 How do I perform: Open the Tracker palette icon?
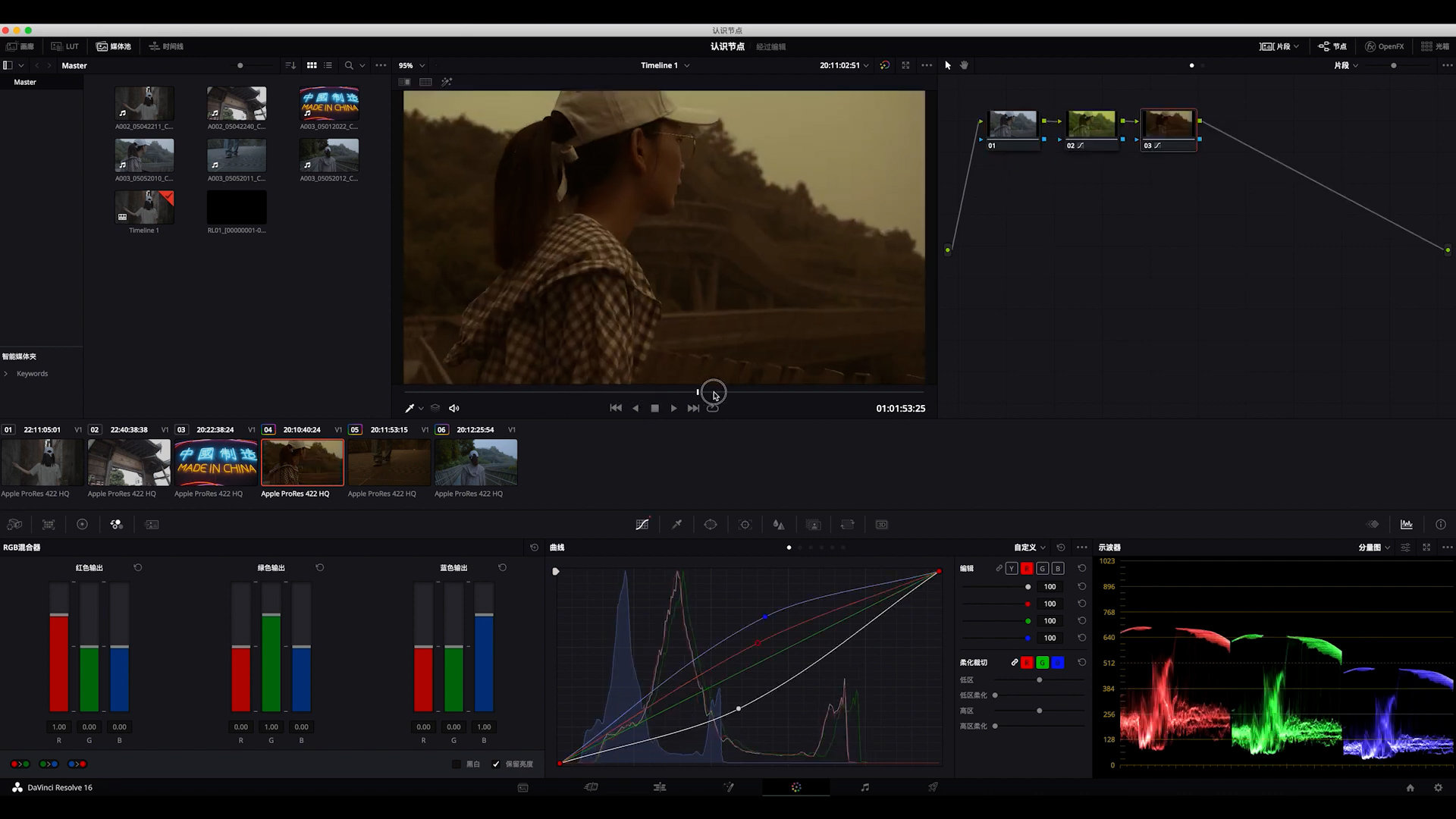(745, 525)
